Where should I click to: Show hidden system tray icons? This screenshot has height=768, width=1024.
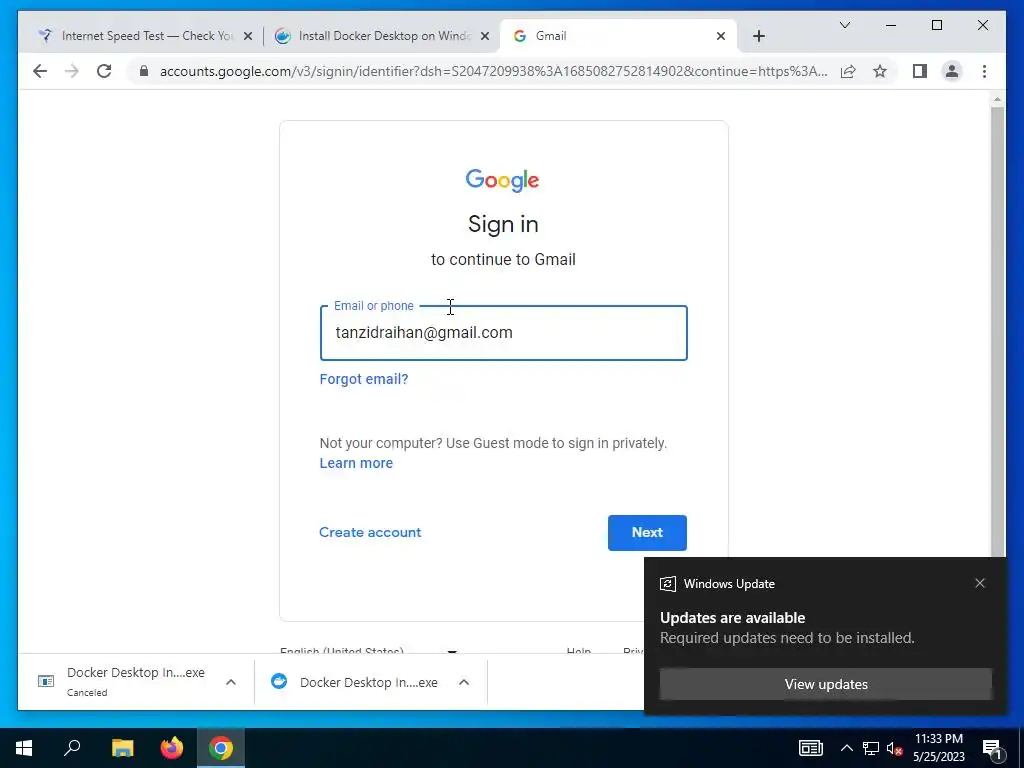click(x=846, y=748)
